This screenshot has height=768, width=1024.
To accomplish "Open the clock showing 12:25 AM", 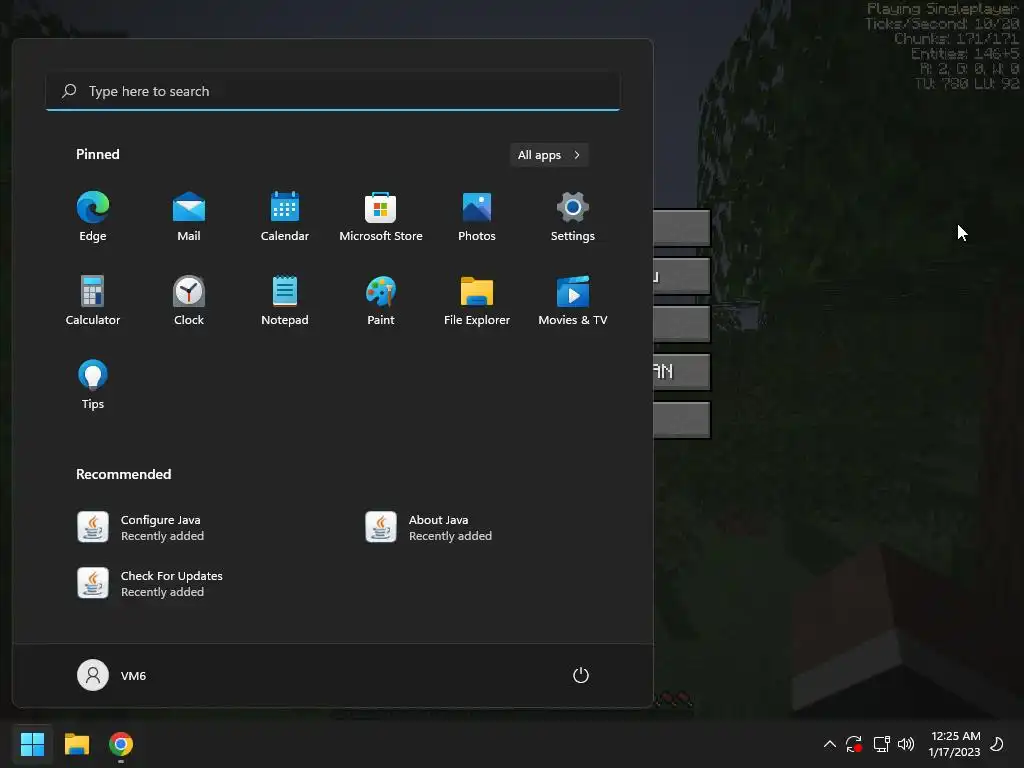I will (955, 744).
